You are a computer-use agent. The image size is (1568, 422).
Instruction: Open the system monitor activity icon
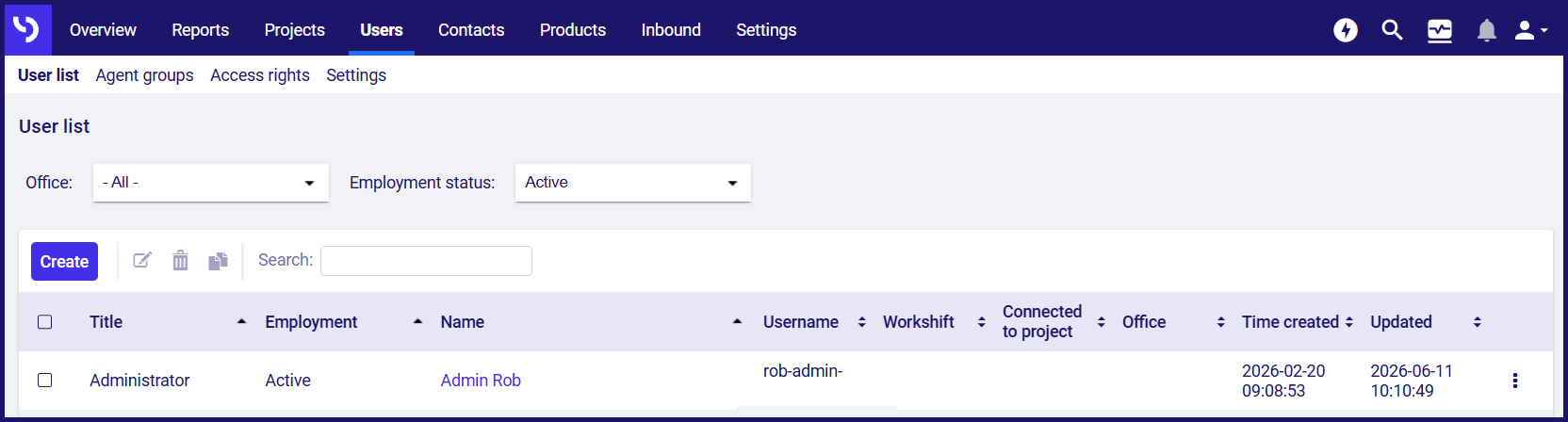click(1440, 31)
